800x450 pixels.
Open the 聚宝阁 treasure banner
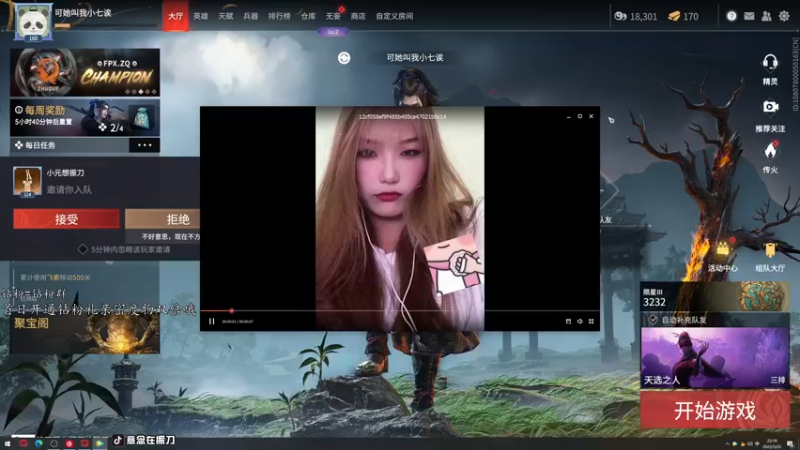[x=85, y=332]
